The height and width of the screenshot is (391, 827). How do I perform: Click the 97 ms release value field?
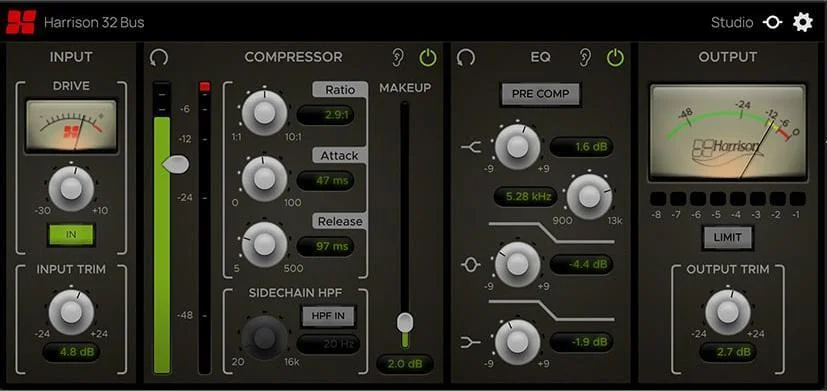[x=325, y=246]
